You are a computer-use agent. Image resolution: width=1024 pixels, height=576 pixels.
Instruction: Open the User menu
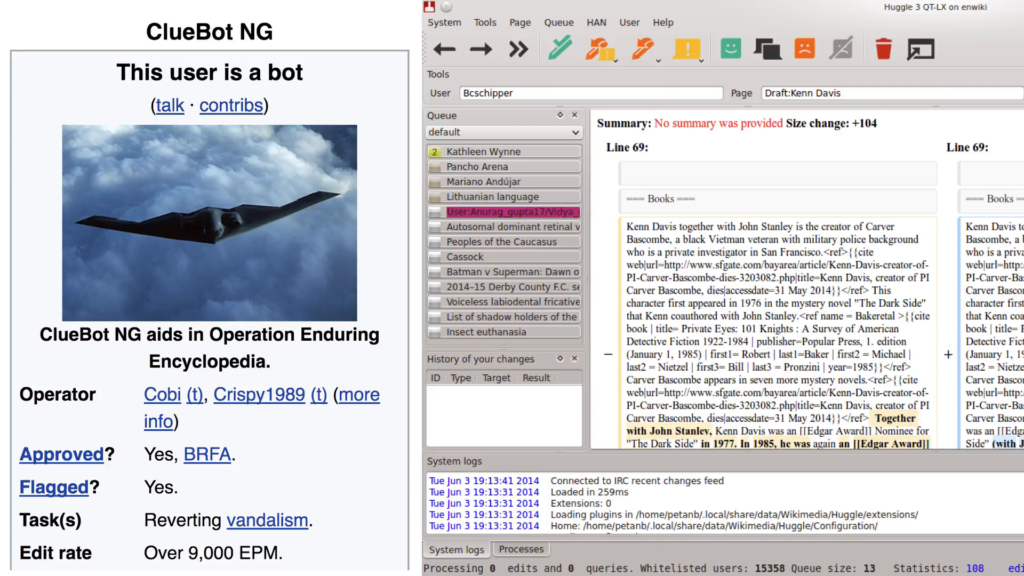pos(630,22)
